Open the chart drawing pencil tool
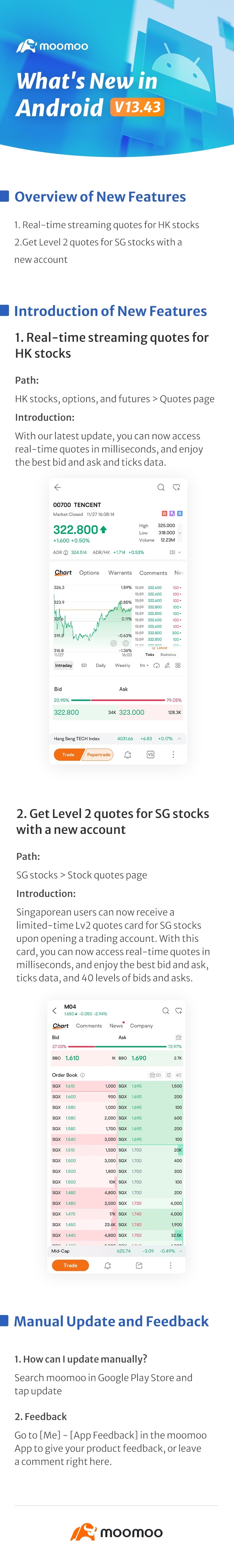 click(x=167, y=665)
